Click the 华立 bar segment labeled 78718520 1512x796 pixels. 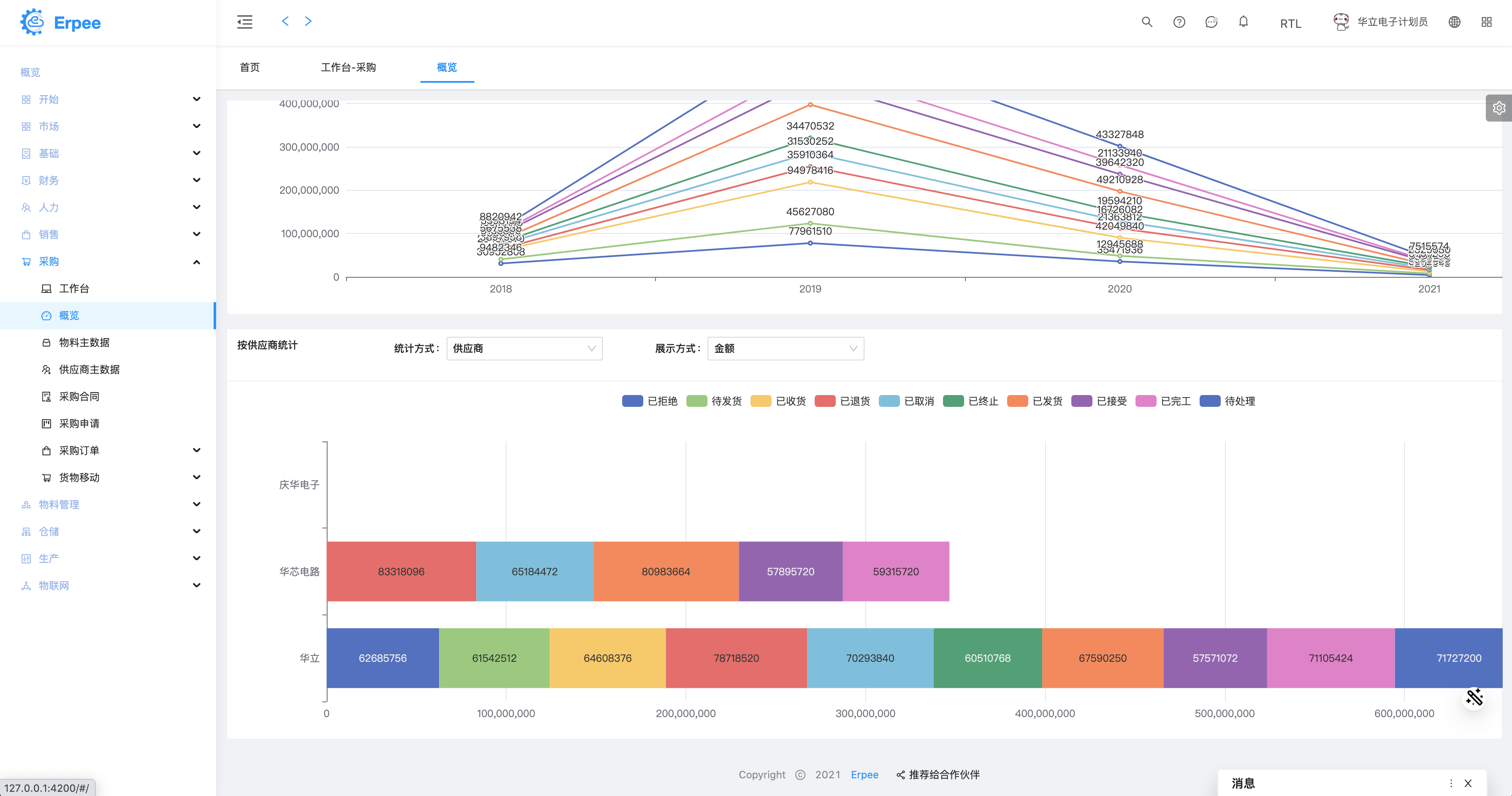point(736,658)
